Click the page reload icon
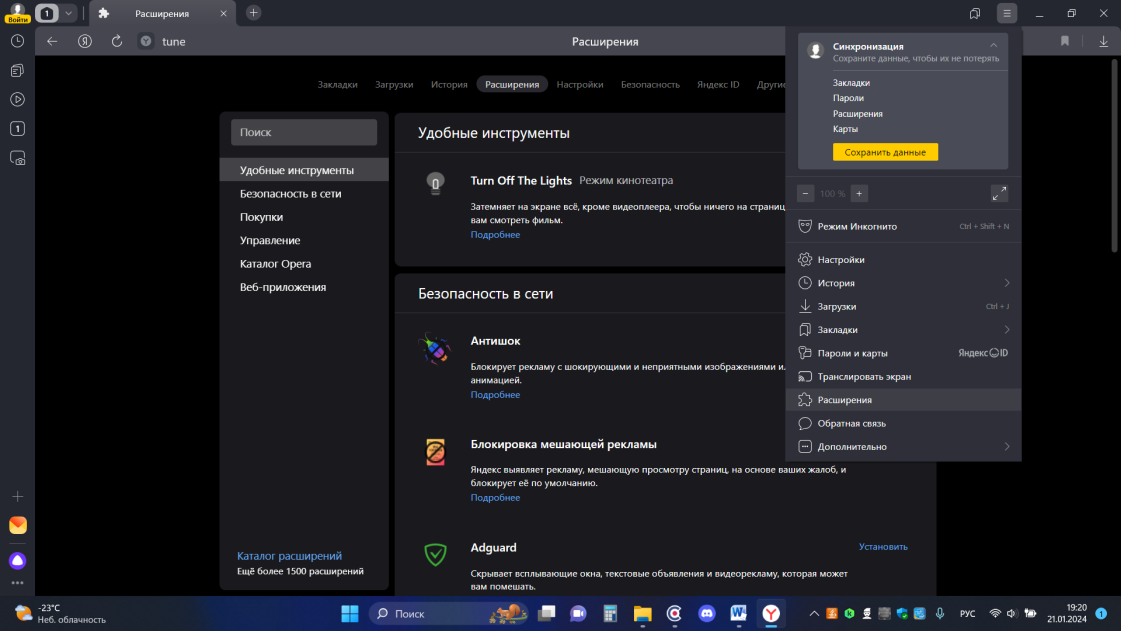The image size is (1121, 631). point(117,41)
